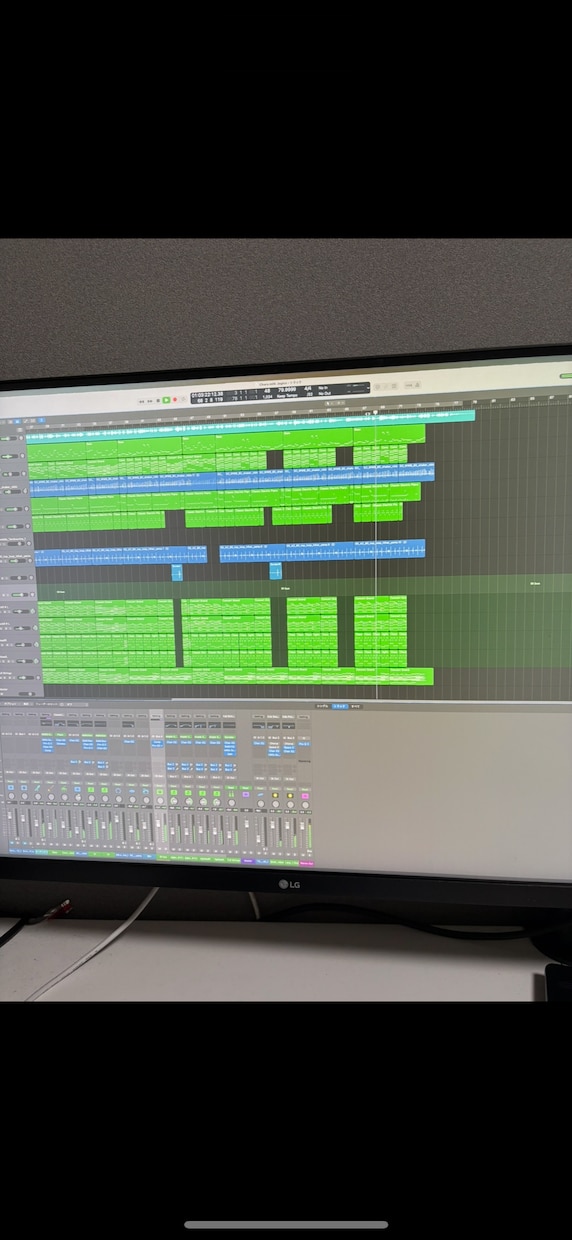
Task: Switch the mixer to the すべて (All) tab
Action: [x=355, y=705]
